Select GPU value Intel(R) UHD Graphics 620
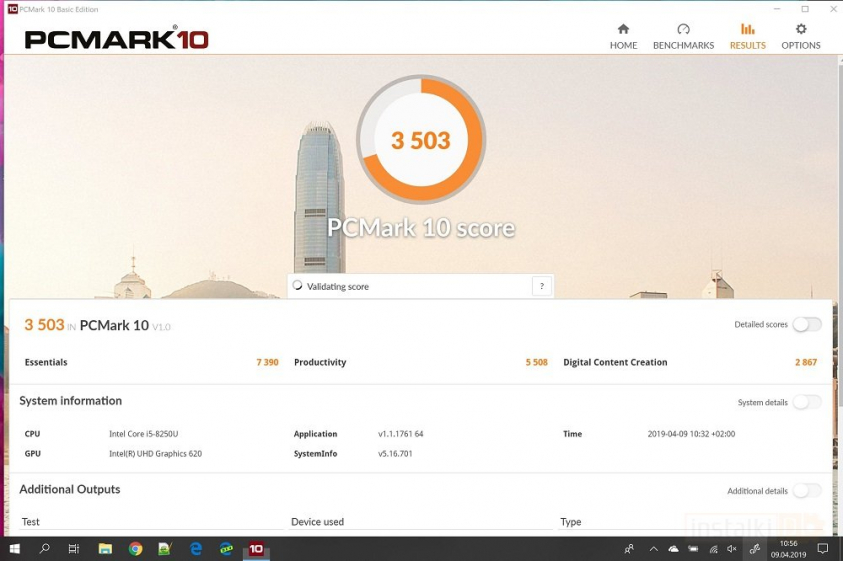843x561 pixels. click(x=155, y=453)
